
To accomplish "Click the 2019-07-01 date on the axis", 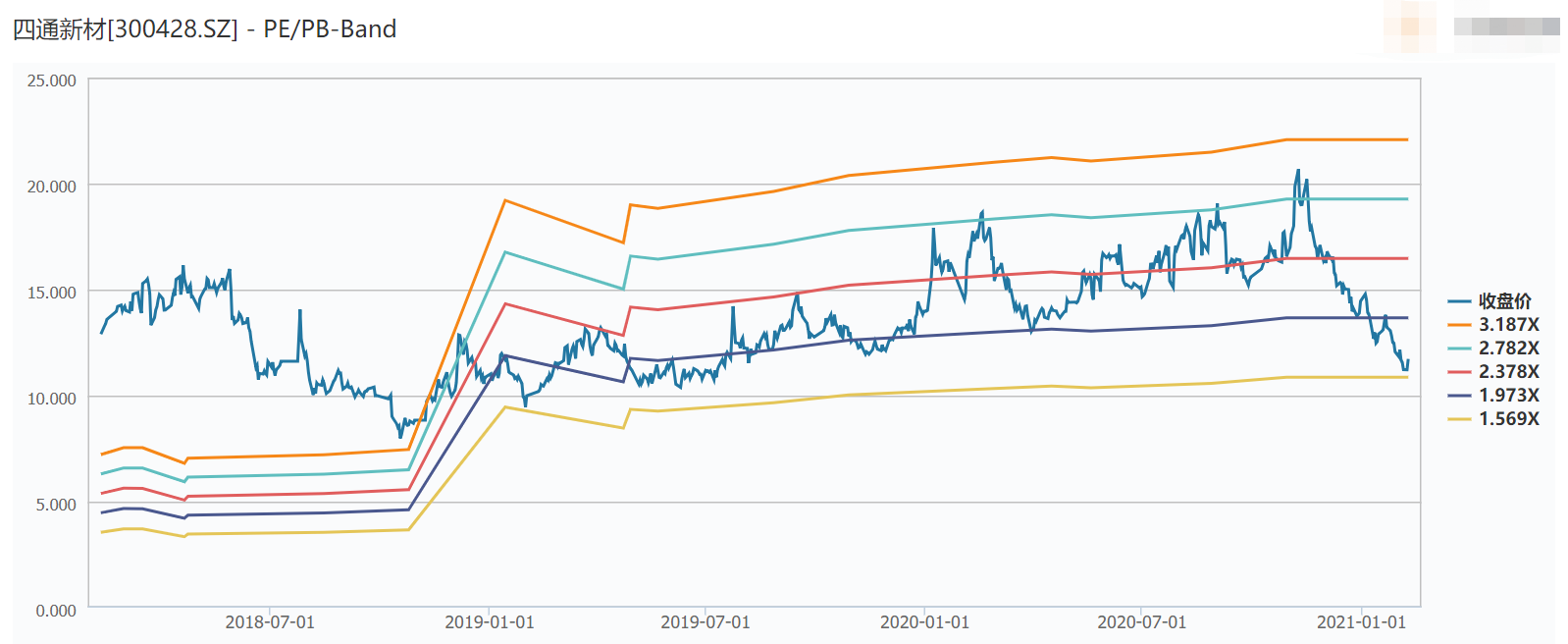I will coord(705,622).
